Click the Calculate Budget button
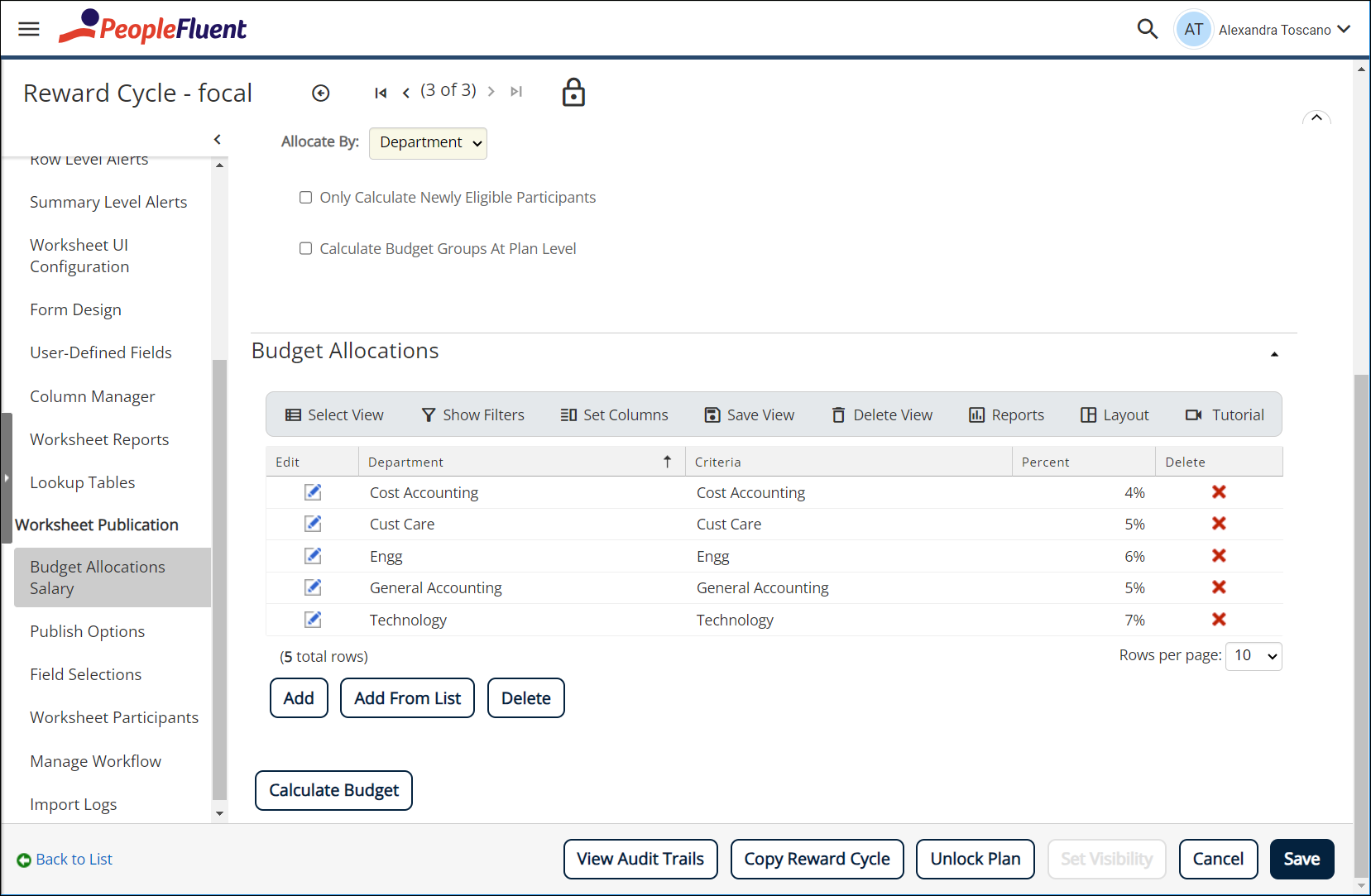 coord(333,790)
